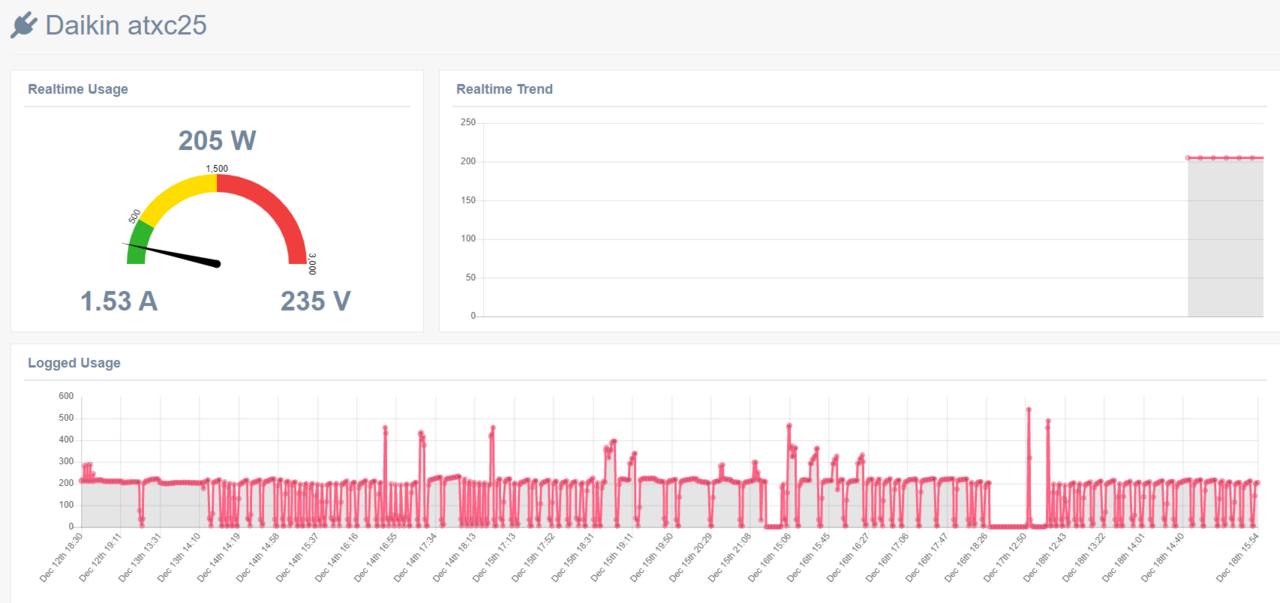This screenshot has width=1280, height=603.
Task: Click the Realtime Trend panel heading
Action: [504, 89]
